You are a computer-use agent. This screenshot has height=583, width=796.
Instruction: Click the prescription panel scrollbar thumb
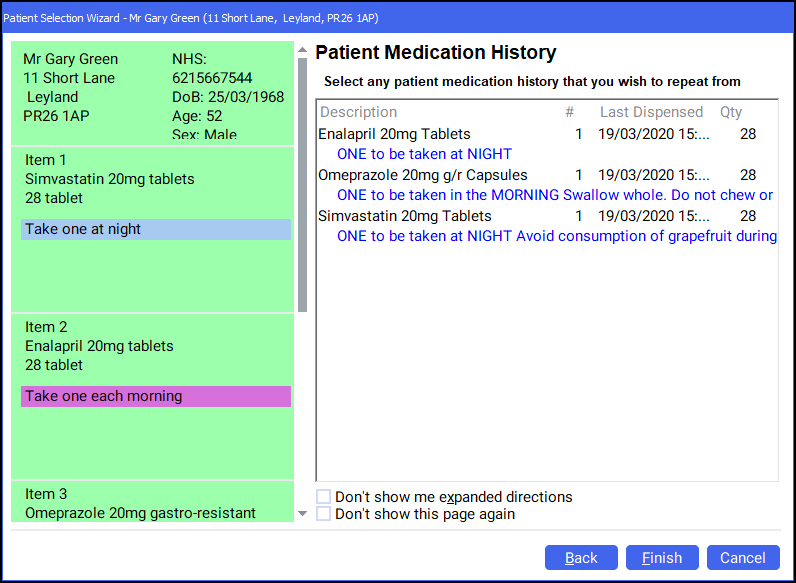coord(303,180)
